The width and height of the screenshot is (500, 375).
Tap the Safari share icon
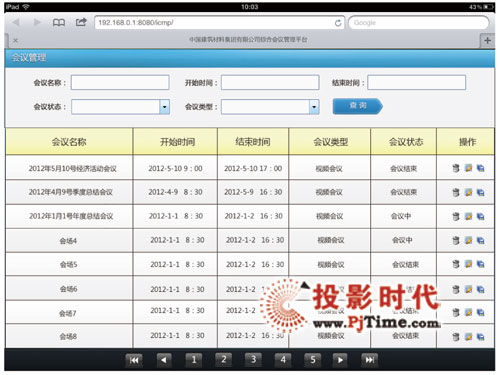point(81,22)
